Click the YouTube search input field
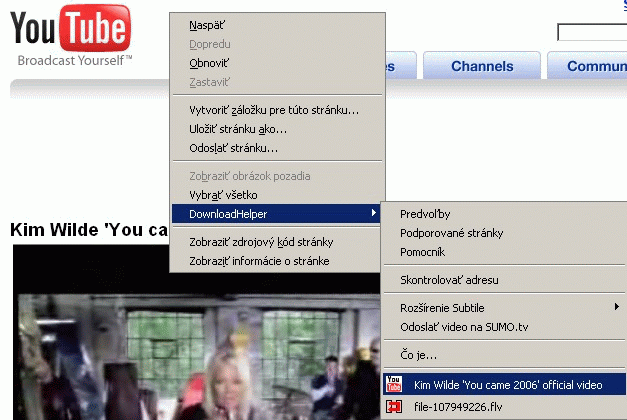 [592, 32]
